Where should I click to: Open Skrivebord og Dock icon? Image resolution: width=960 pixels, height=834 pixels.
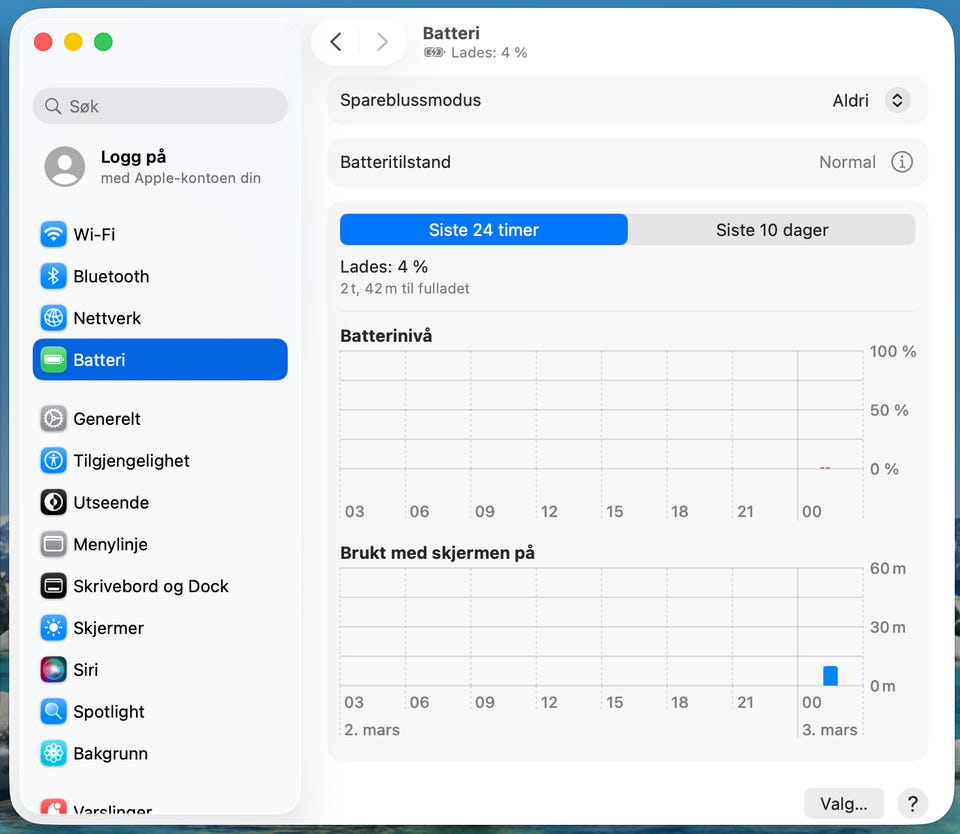click(53, 587)
